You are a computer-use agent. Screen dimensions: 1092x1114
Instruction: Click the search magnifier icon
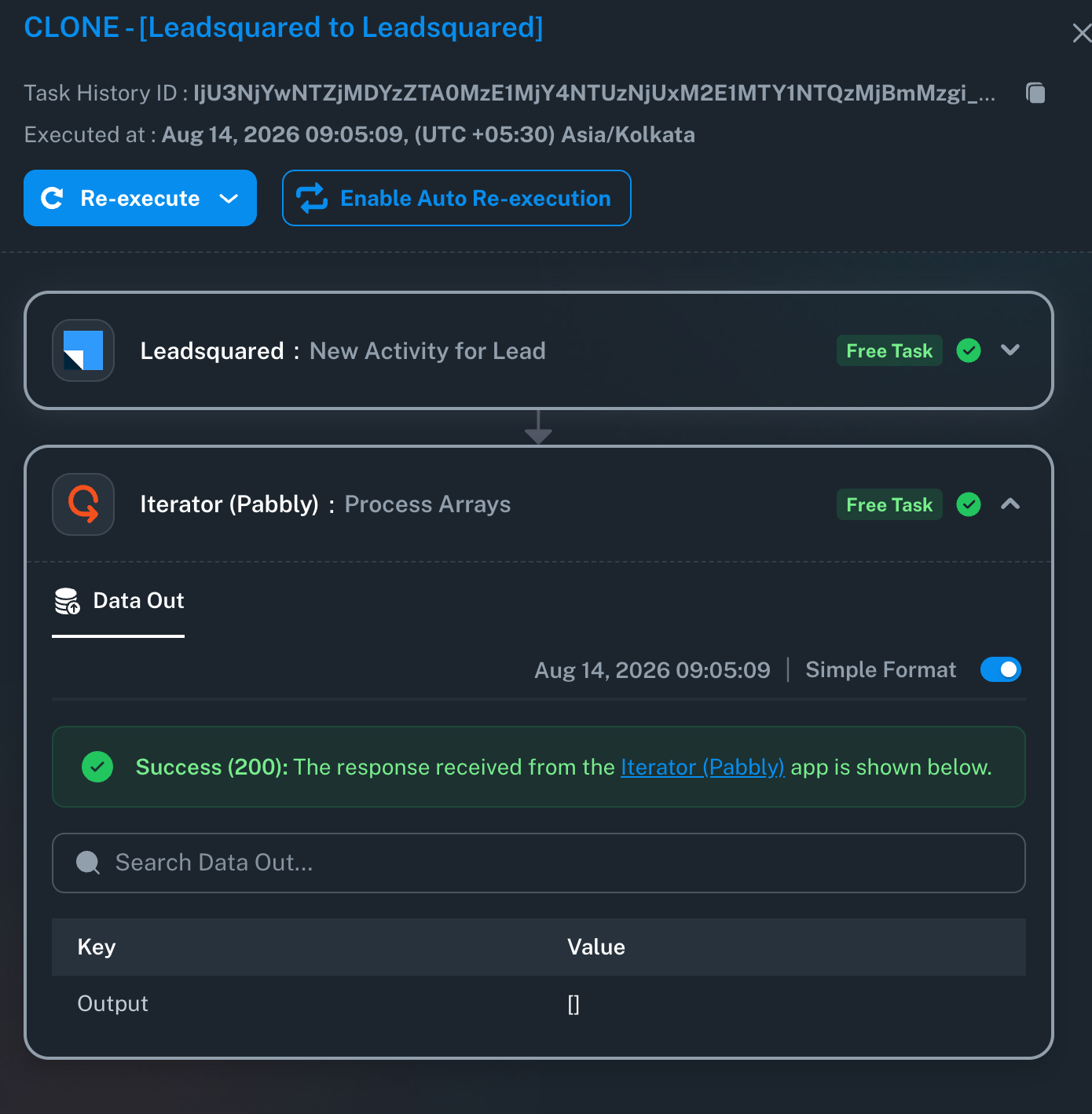click(87, 863)
